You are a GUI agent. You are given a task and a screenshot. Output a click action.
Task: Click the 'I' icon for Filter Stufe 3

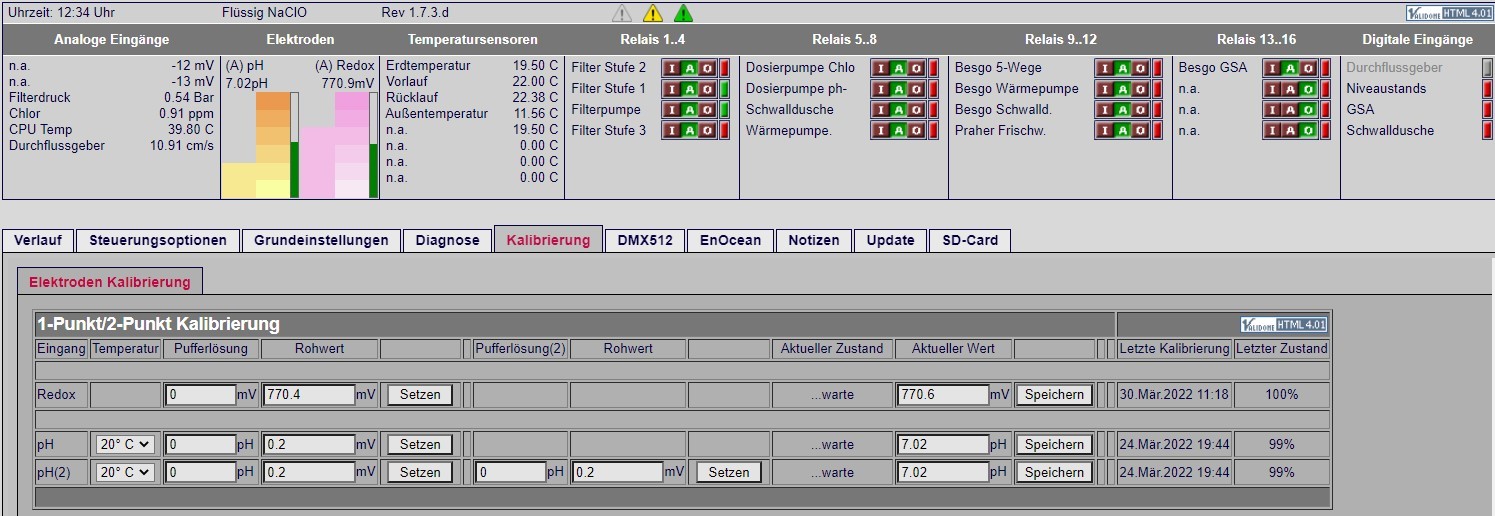[672, 131]
